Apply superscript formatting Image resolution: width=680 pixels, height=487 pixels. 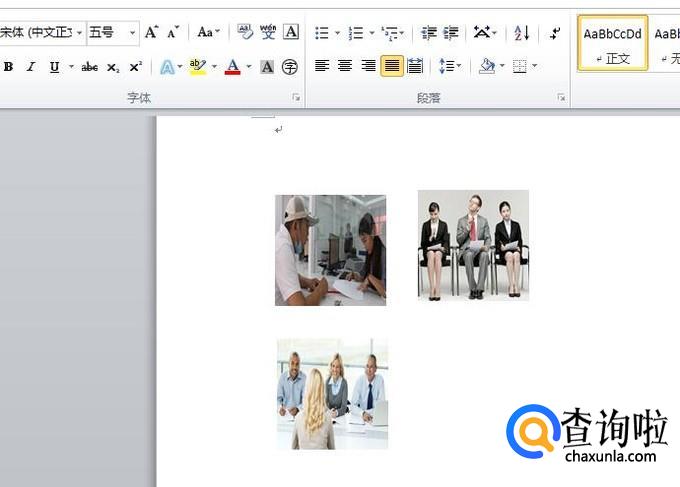[x=135, y=67]
